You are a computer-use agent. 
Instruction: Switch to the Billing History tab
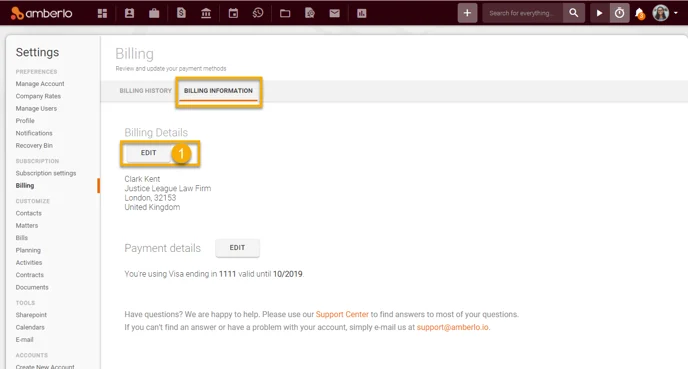point(146,90)
